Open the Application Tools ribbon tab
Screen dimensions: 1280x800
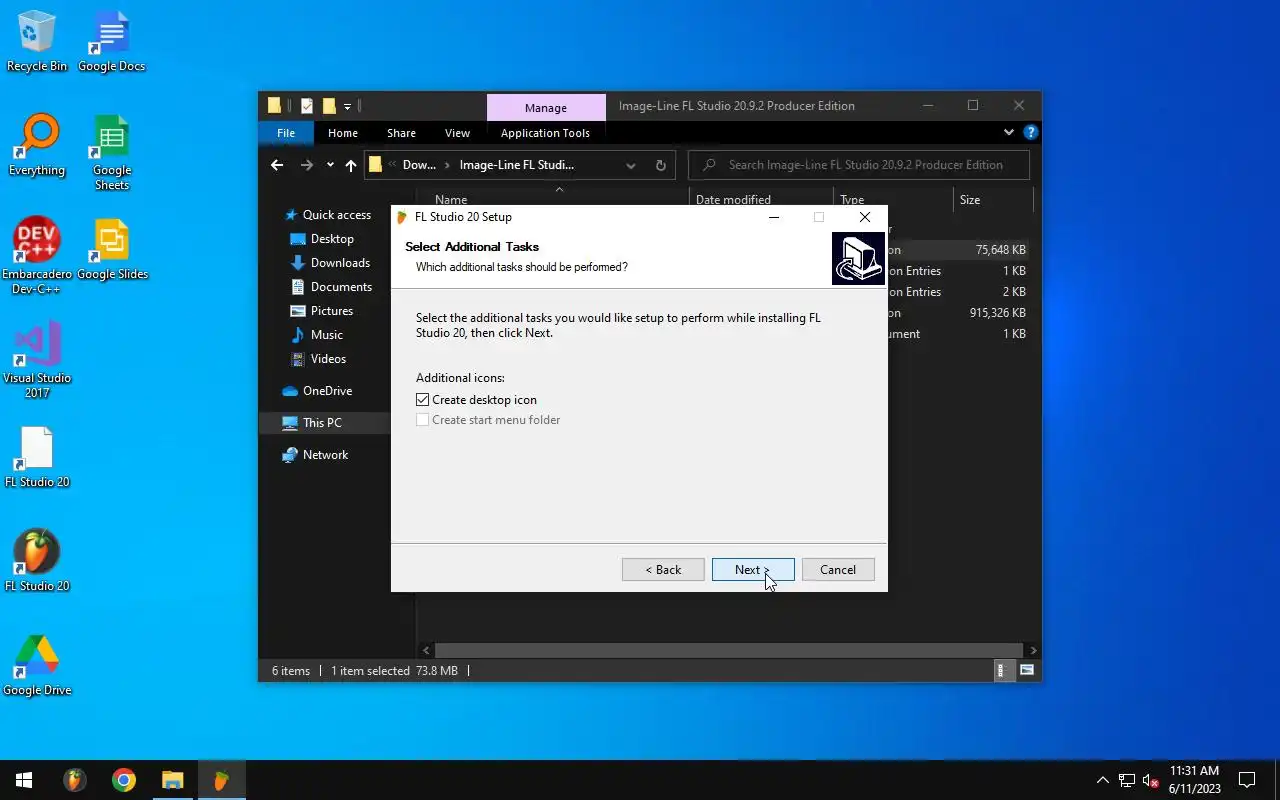[545, 133]
